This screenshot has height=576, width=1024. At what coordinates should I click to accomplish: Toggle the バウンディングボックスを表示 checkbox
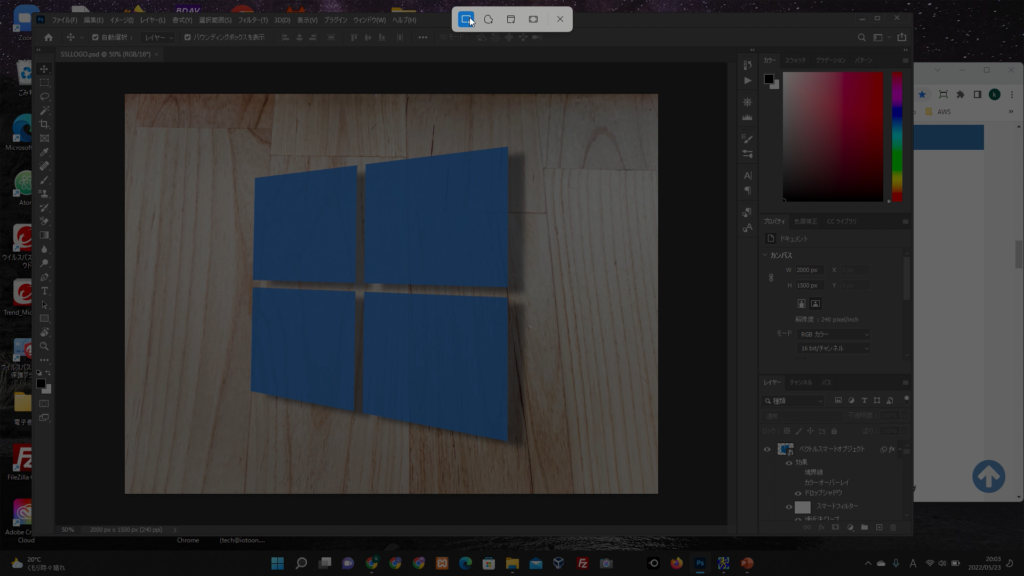pyautogui.click(x=187, y=38)
